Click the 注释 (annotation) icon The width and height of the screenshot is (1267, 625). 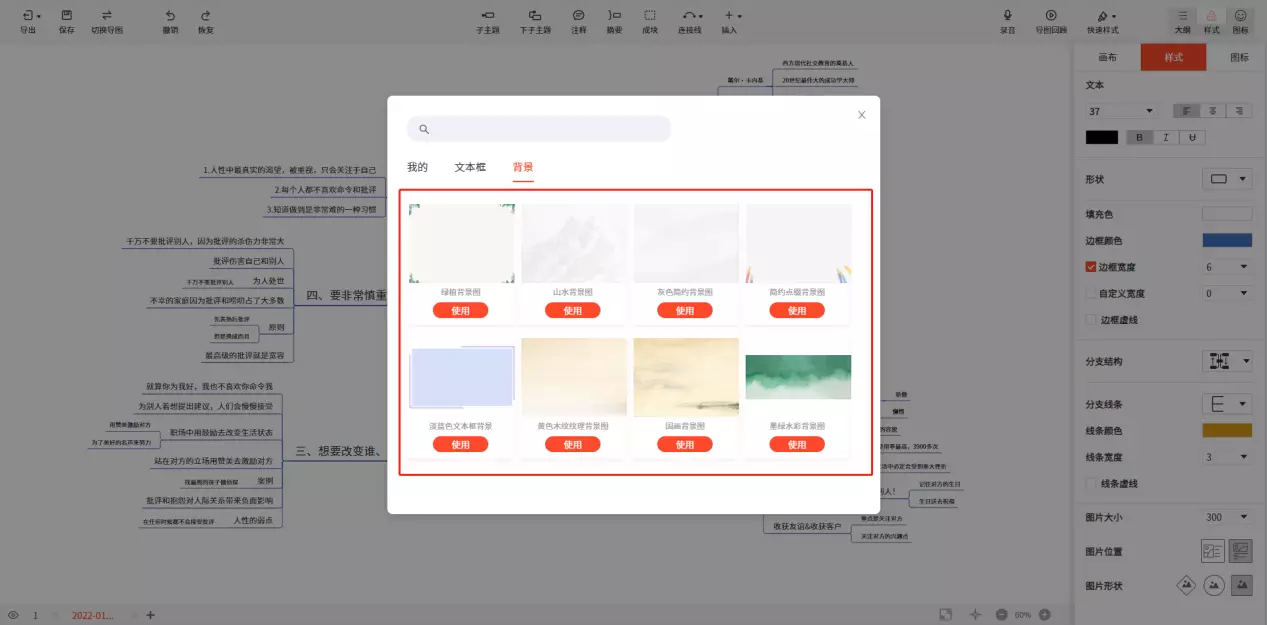pyautogui.click(x=578, y=16)
